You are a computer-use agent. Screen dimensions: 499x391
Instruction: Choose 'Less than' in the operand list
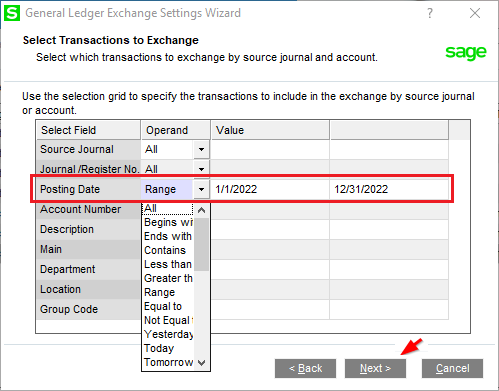coord(168,264)
